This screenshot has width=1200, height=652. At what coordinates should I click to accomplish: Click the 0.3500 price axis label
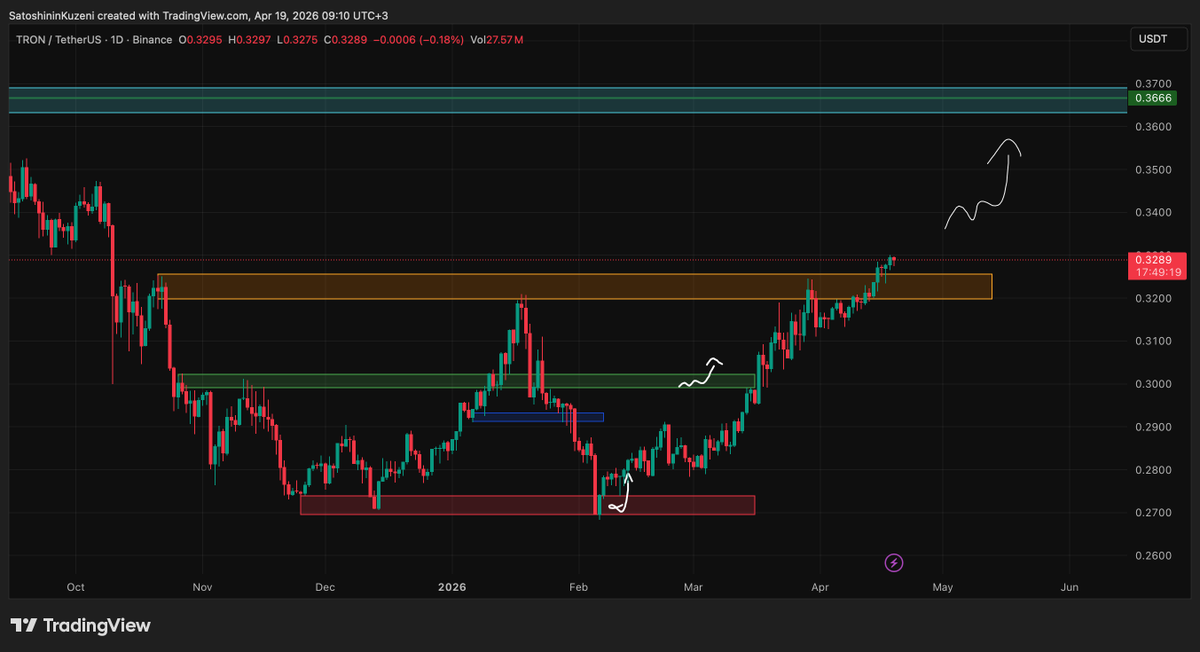pyautogui.click(x=1153, y=170)
